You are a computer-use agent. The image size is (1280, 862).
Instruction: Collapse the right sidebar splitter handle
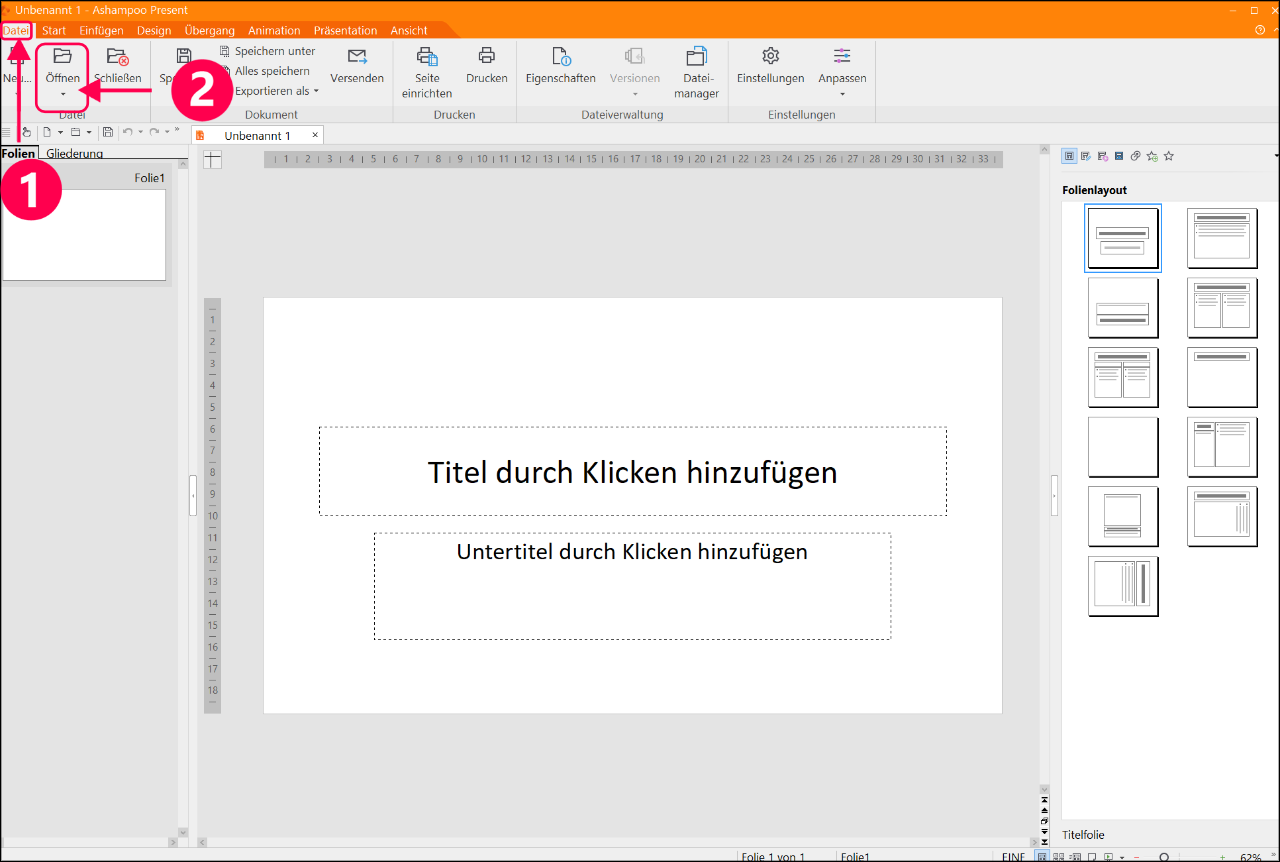(x=1054, y=496)
